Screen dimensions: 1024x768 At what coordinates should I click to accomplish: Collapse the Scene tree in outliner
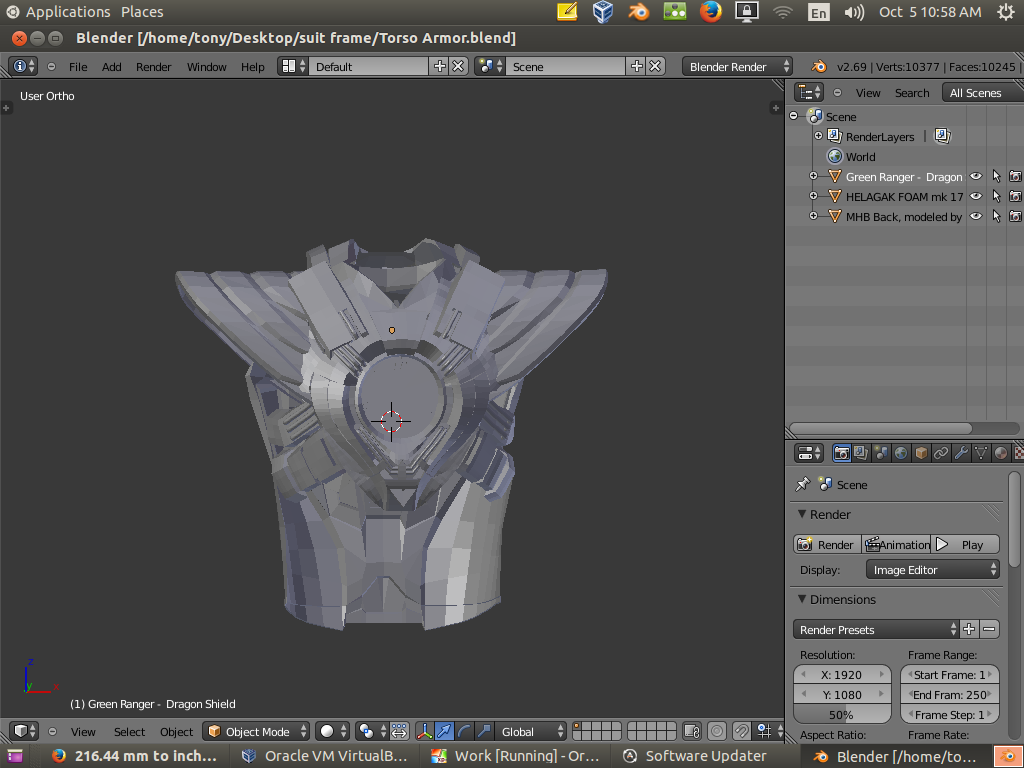tap(793, 116)
